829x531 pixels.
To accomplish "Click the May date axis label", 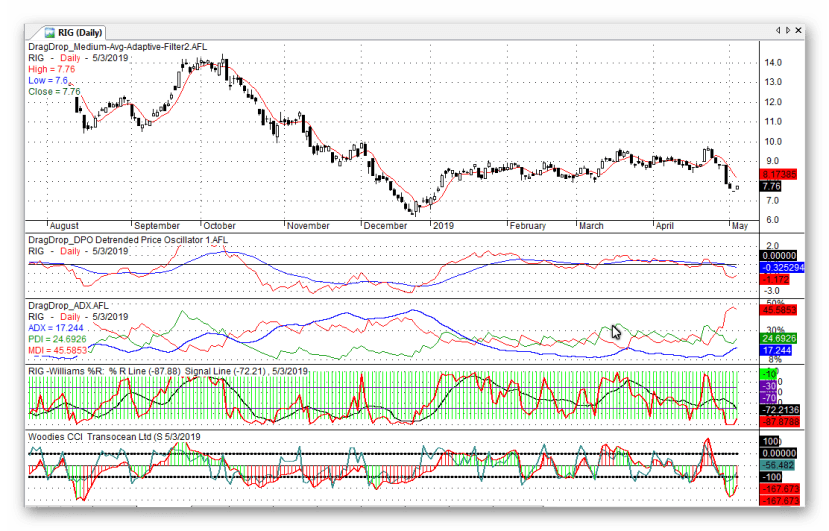I will 740,226.
